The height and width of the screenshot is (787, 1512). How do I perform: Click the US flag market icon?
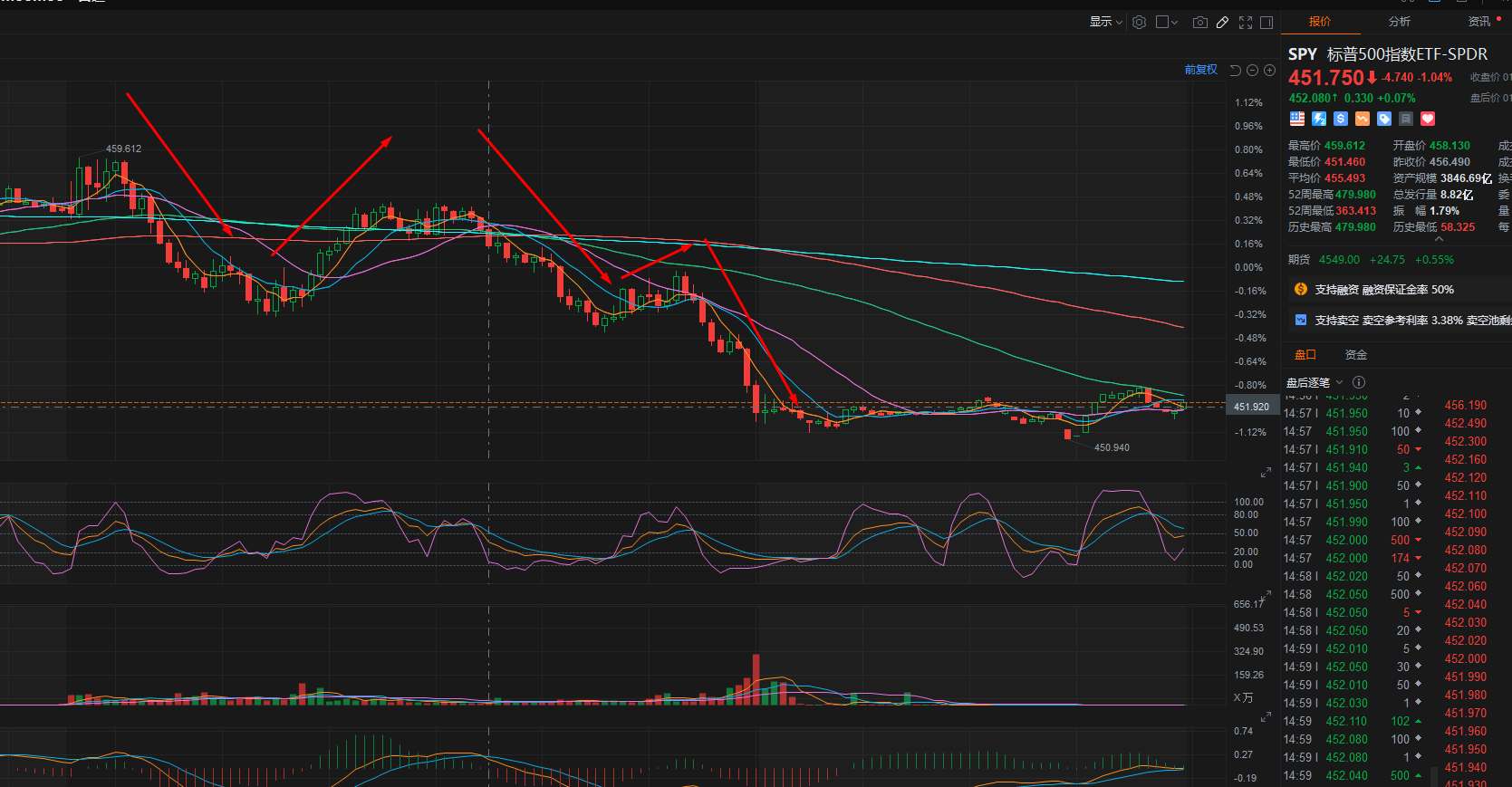[x=1297, y=119]
